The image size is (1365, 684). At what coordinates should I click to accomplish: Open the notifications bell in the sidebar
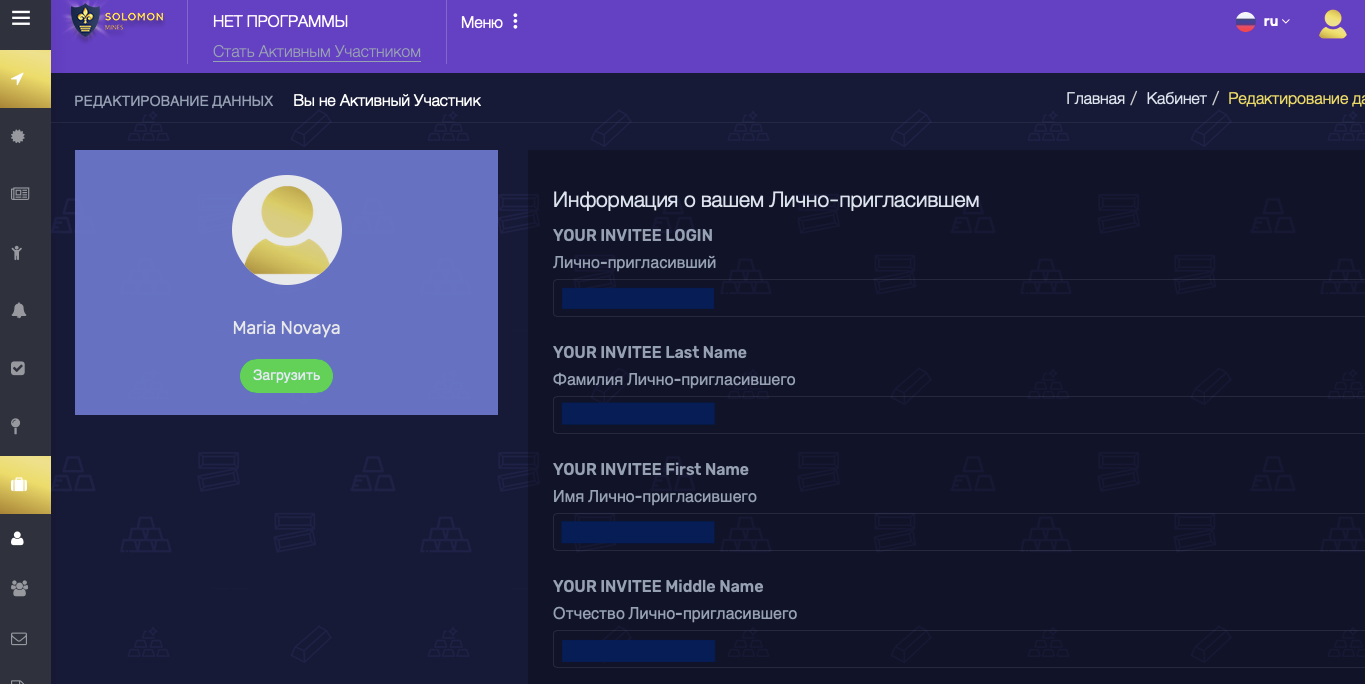pyautogui.click(x=18, y=310)
